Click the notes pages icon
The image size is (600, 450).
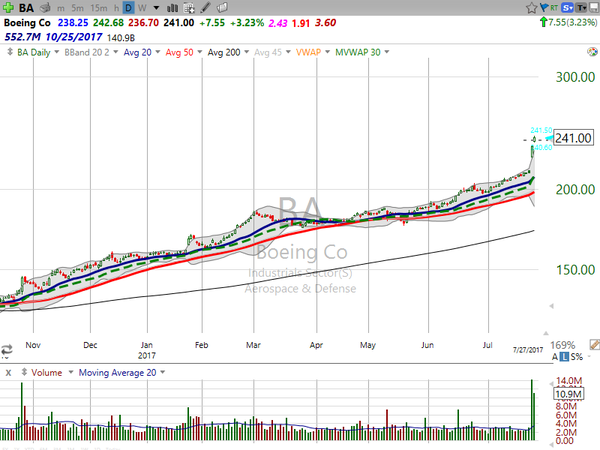[x=222, y=7]
